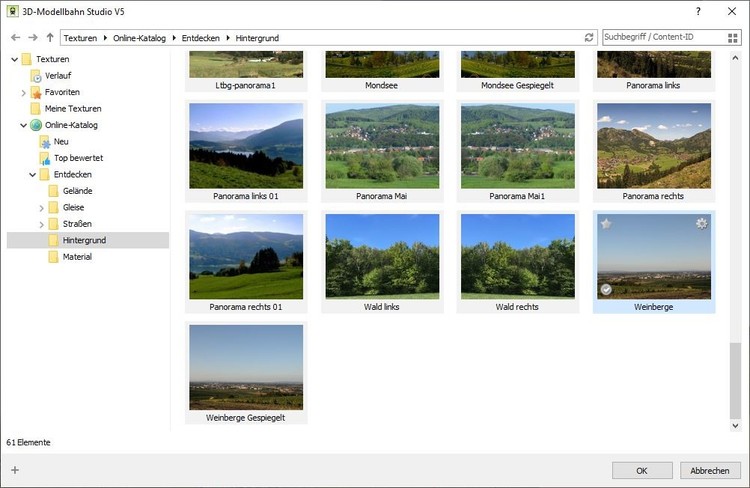Select Verlauf in tree
750x488 pixels.
[x=58, y=76]
